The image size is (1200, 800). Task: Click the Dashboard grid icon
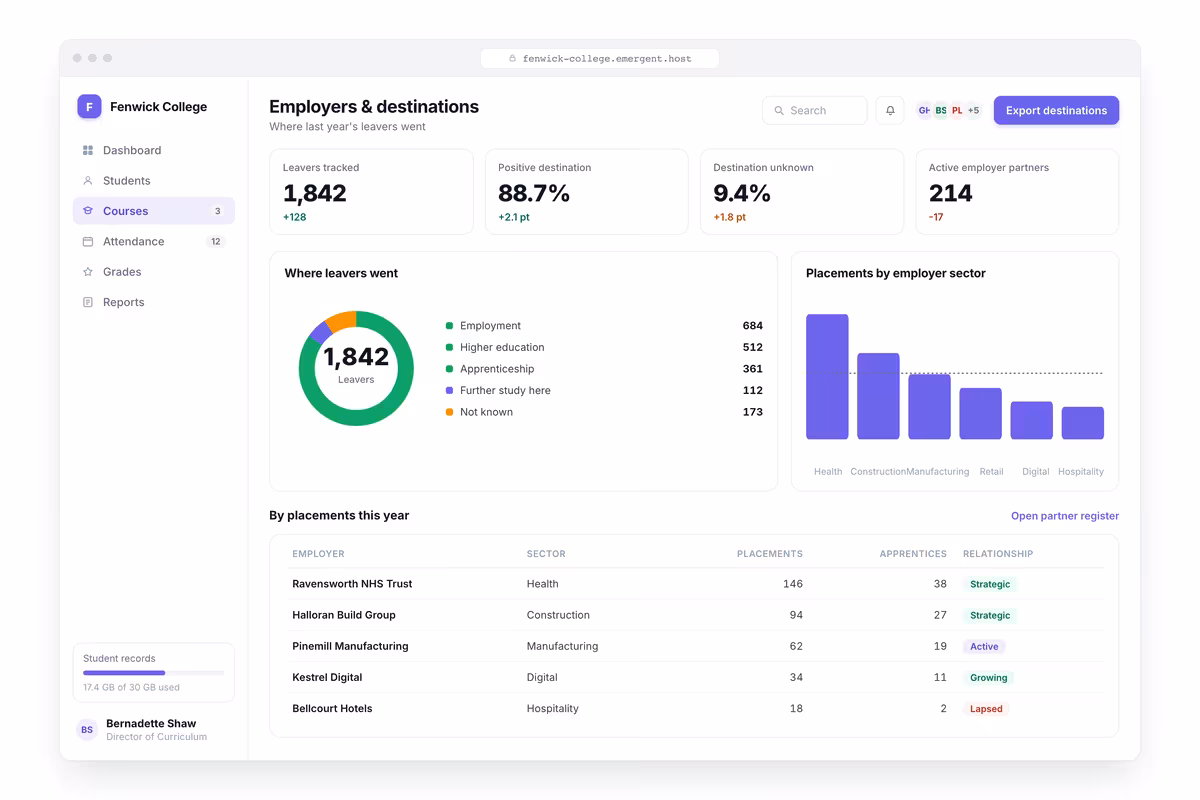click(88, 150)
